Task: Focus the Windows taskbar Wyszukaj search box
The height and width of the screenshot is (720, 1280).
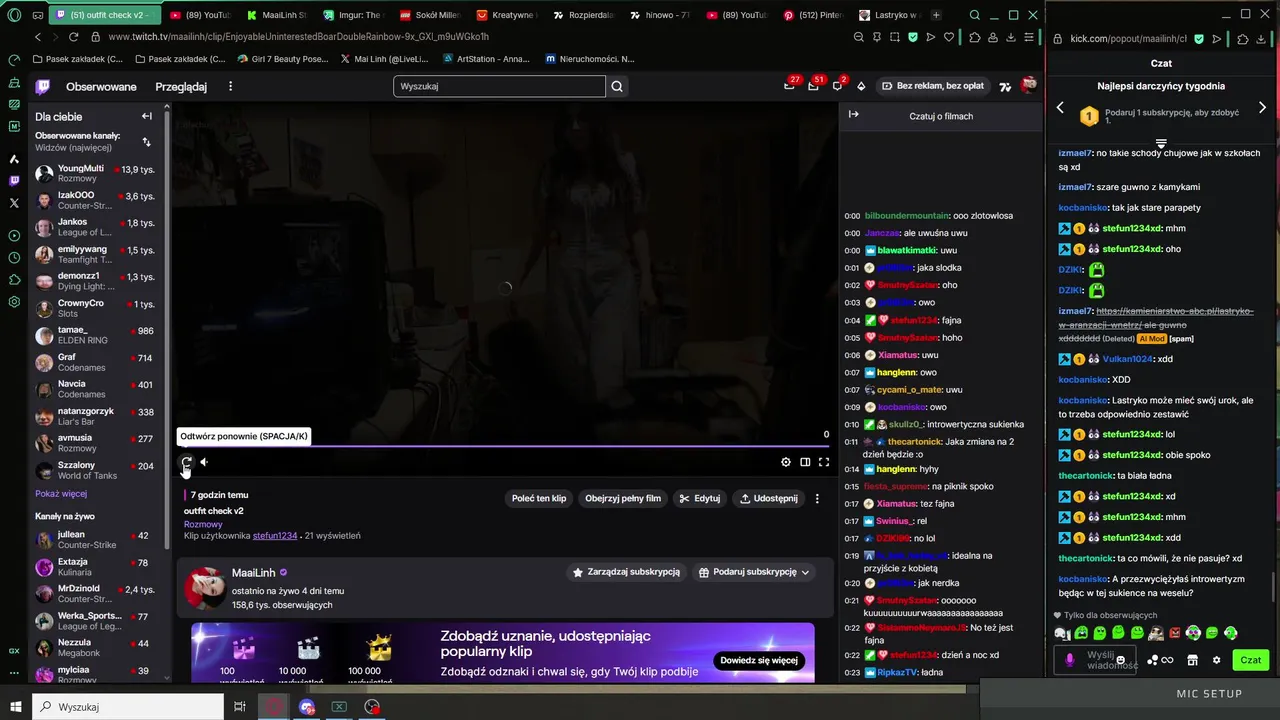Action: (x=130, y=707)
